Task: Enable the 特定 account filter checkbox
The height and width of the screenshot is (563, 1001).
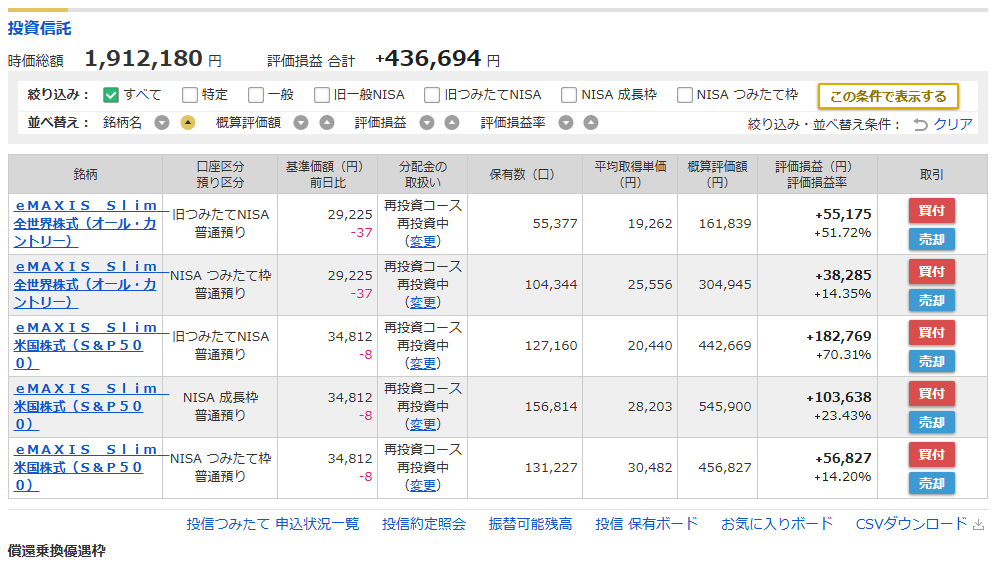Action: [x=190, y=95]
